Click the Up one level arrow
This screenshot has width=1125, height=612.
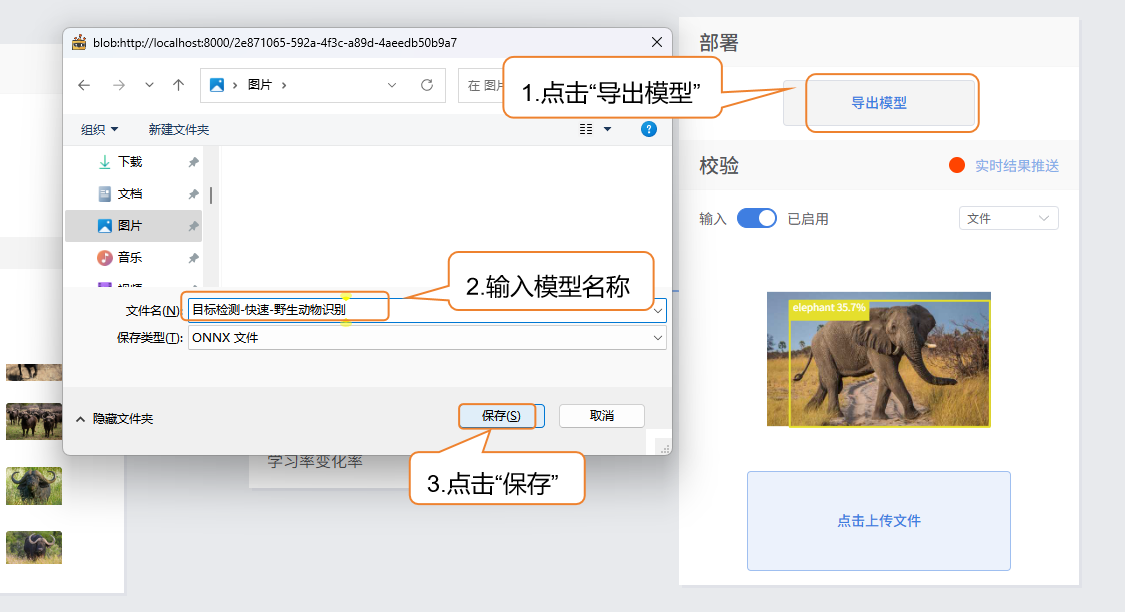[178, 85]
